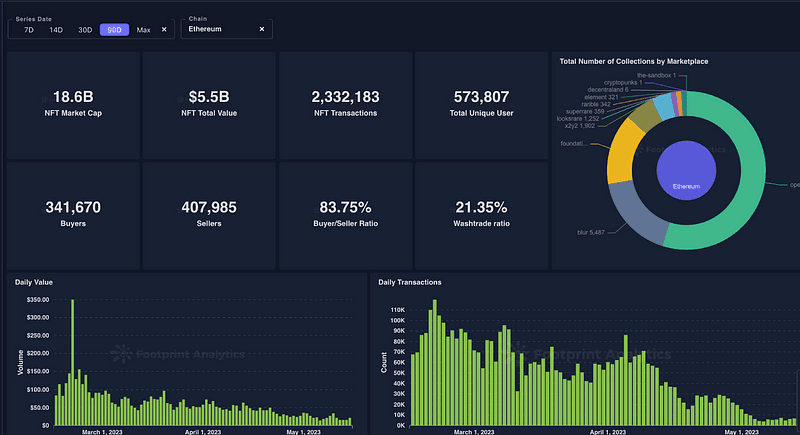Click the March 1, 2023 label under Daily Transactions
The width and height of the screenshot is (800, 435).
[x=474, y=432]
